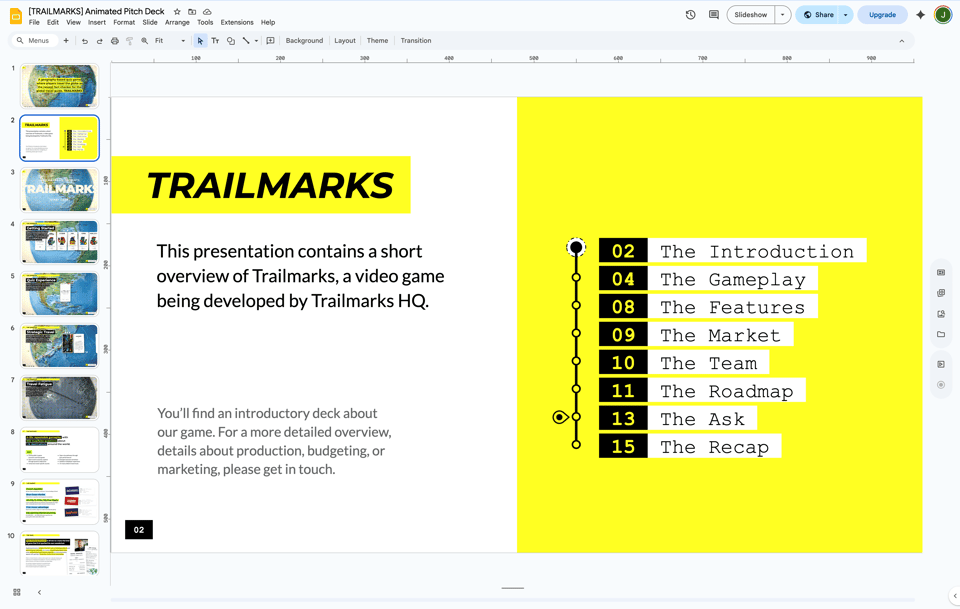Click the Redo icon
This screenshot has height=609, width=960.
tap(100, 40)
